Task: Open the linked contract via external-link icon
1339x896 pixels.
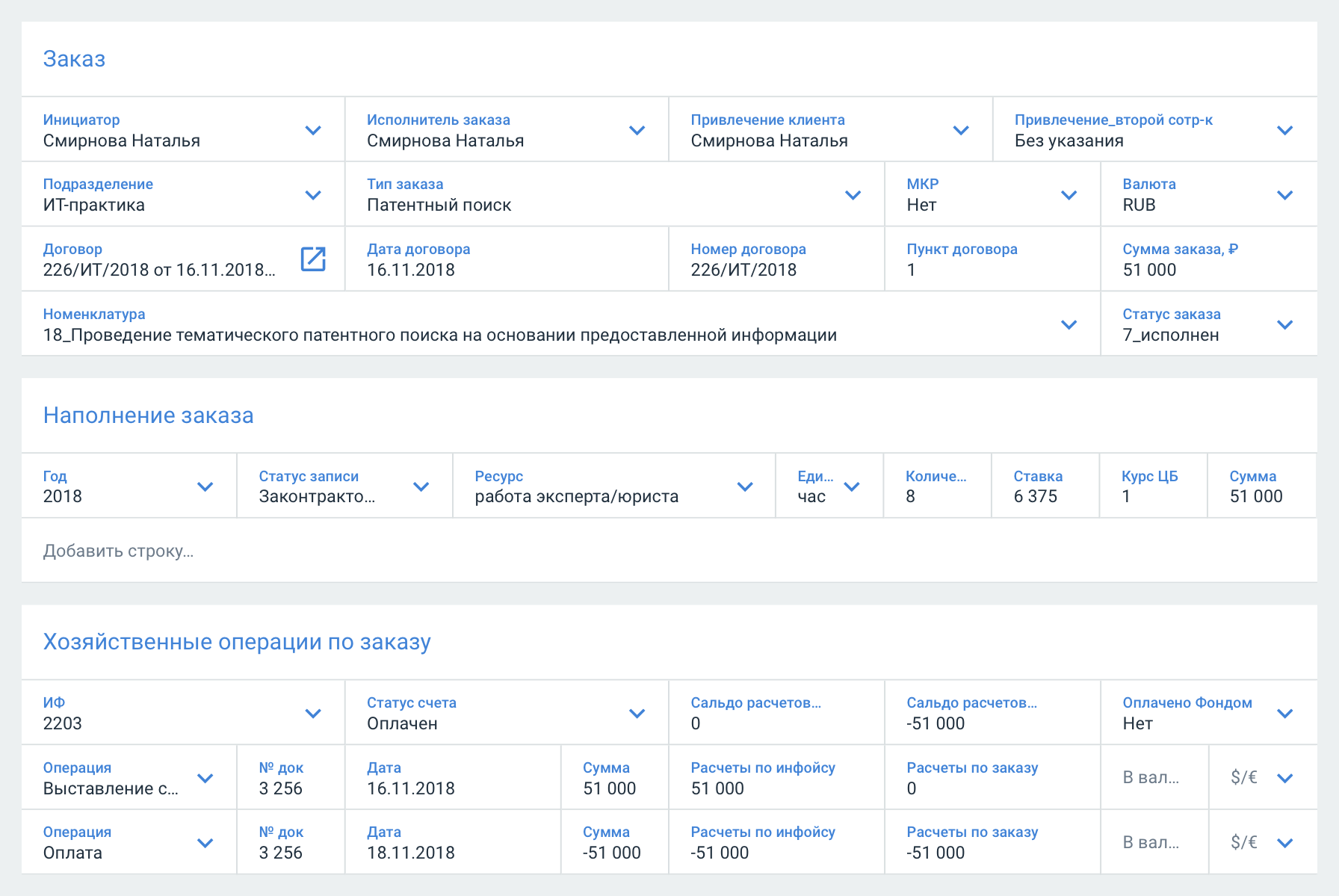Action: [x=312, y=259]
